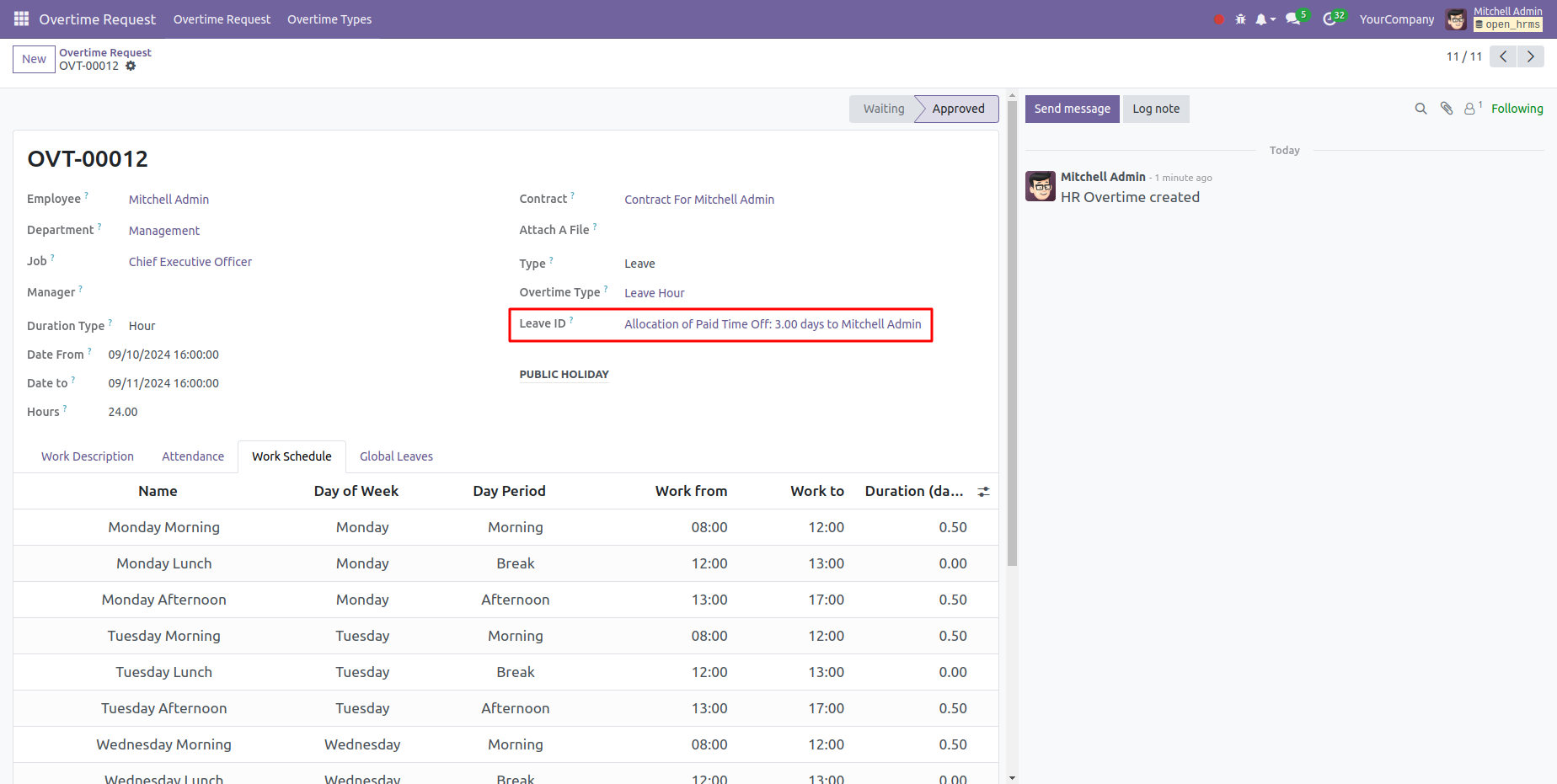Toggle the Following subscription status

point(1517,109)
